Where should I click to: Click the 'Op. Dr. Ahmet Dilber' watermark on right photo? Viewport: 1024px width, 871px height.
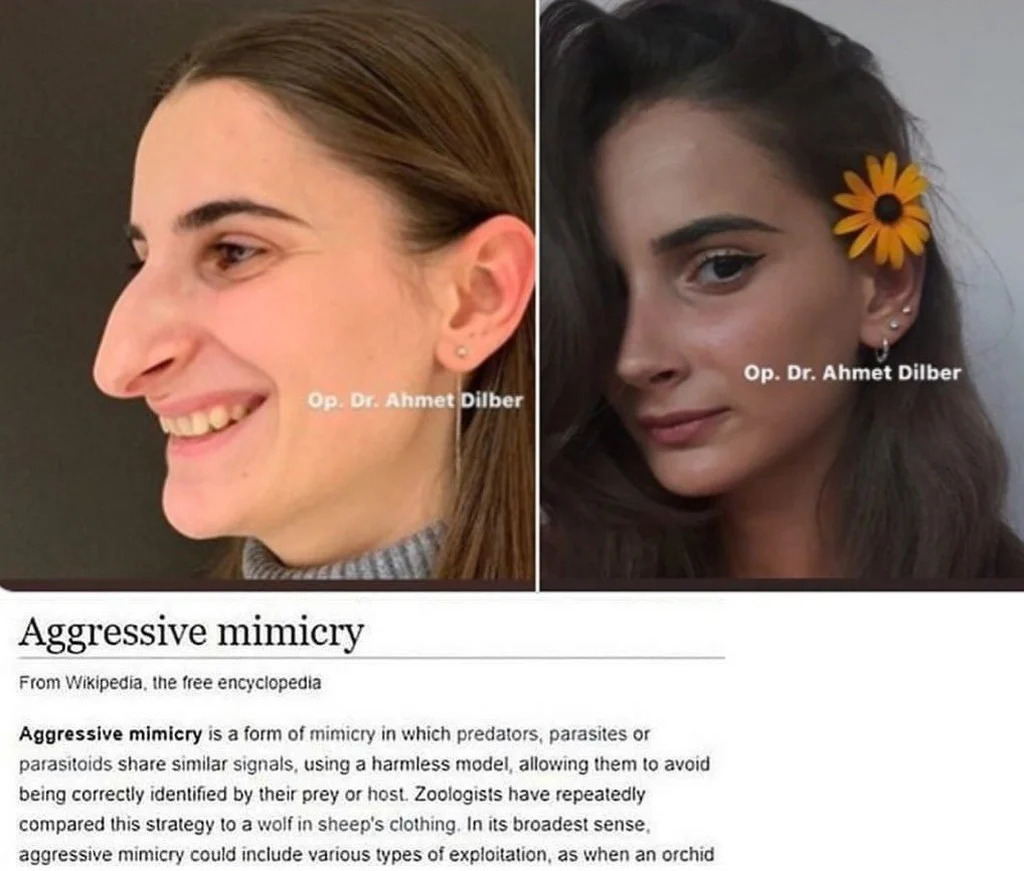[852, 373]
